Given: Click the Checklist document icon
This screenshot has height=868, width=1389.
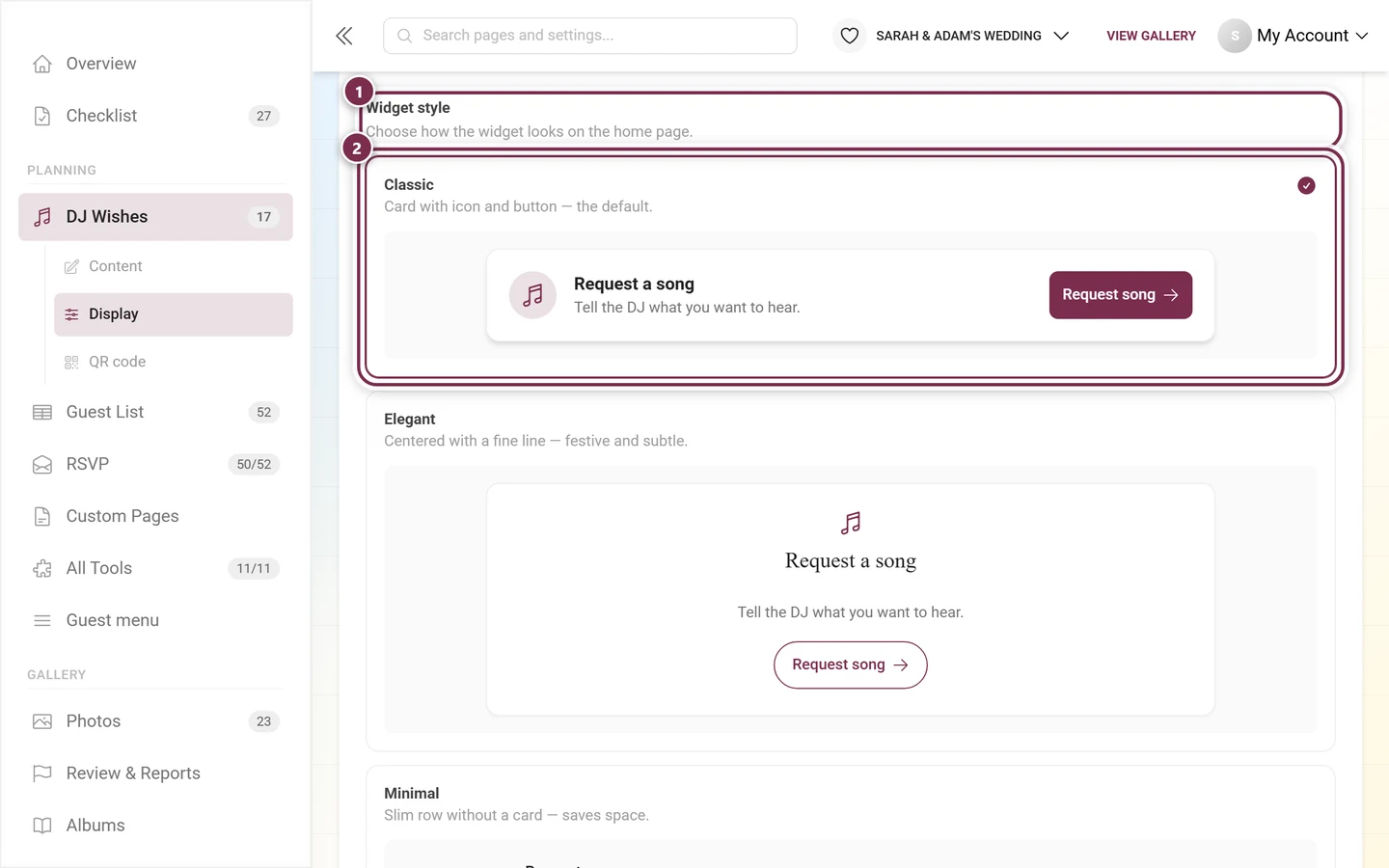Looking at the screenshot, I should point(42,116).
